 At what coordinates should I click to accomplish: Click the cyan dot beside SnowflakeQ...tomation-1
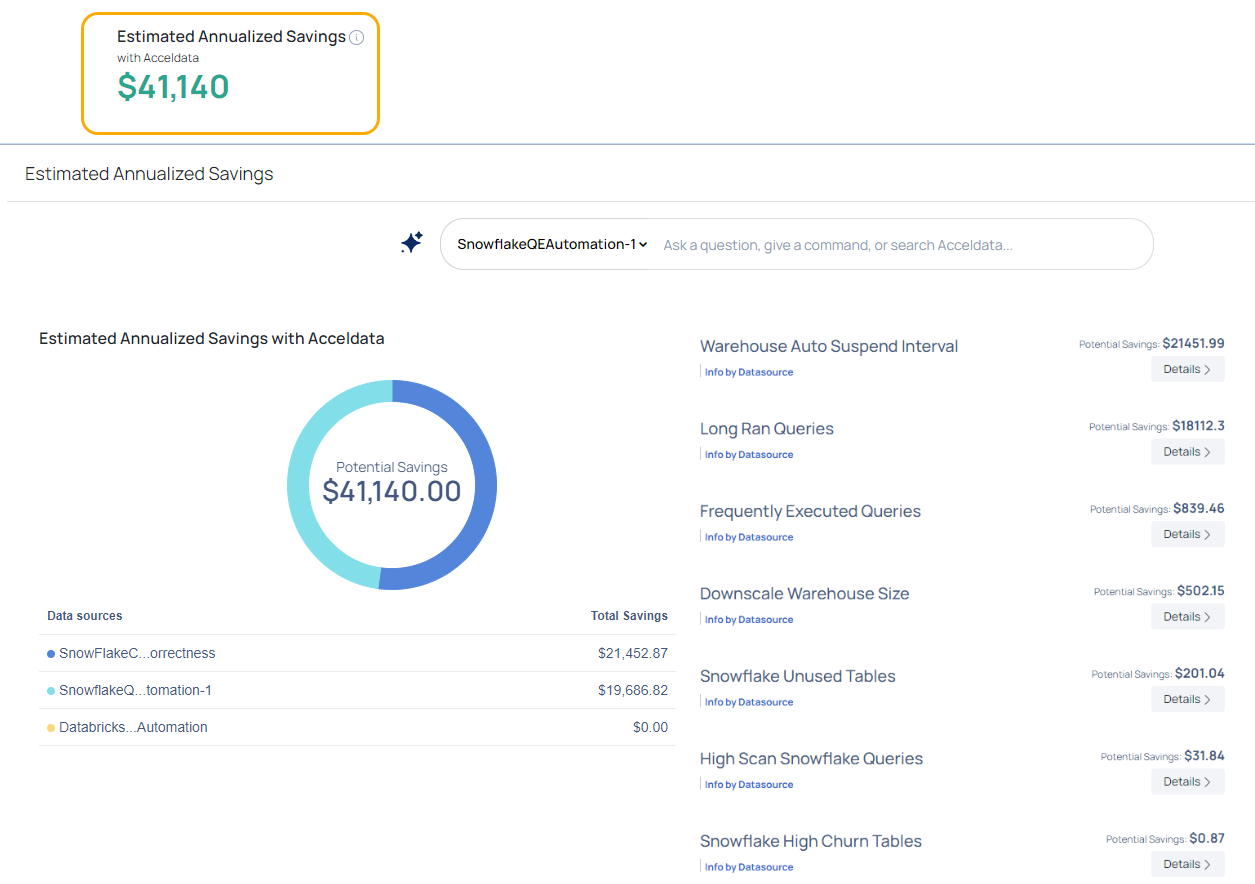tap(51, 691)
